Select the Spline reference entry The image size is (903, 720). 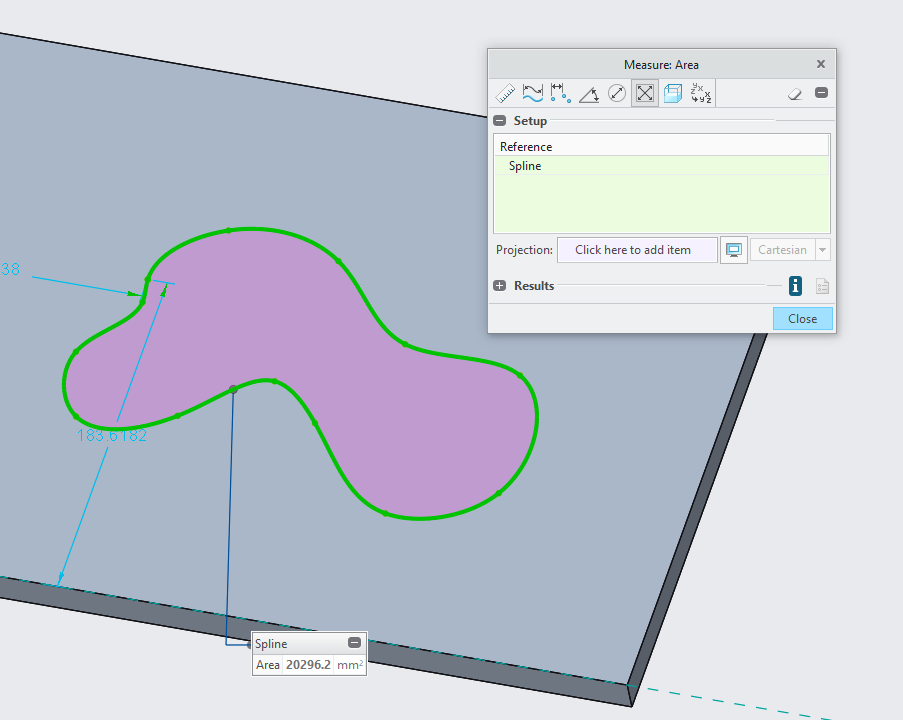click(524, 165)
